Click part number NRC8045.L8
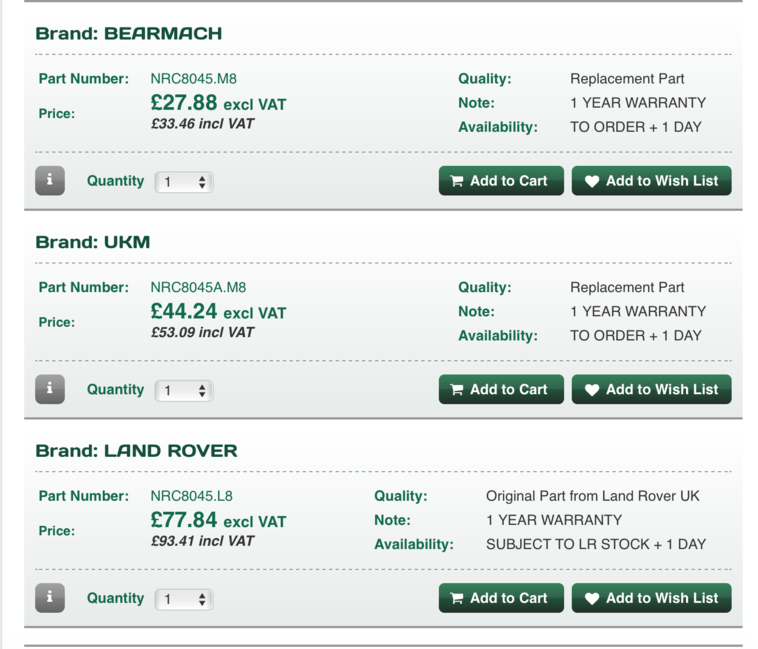This screenshot has width=758, height=649. pyautogui.click(x=191, y=496)
